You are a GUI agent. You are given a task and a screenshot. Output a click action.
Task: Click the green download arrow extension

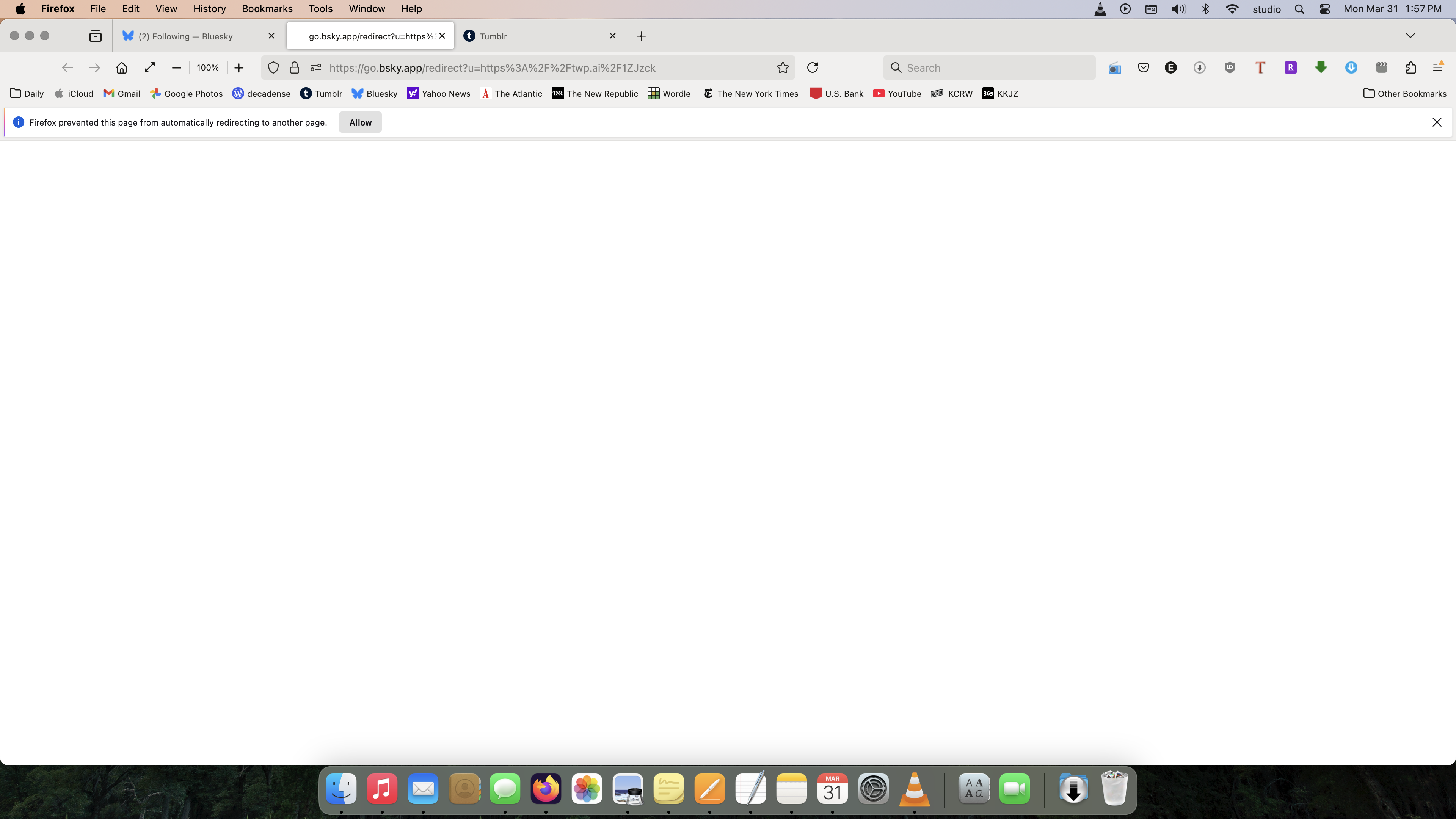pos(1321,68)
